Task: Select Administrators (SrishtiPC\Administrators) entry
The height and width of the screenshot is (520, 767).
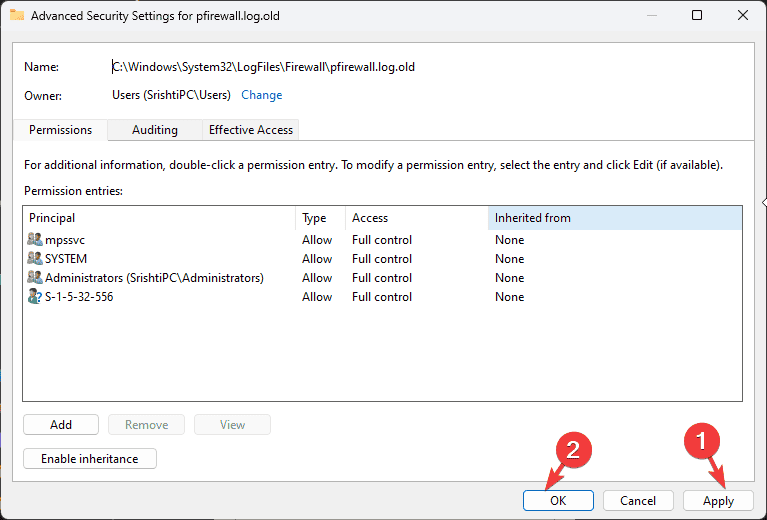Action: tap(383, 277)
